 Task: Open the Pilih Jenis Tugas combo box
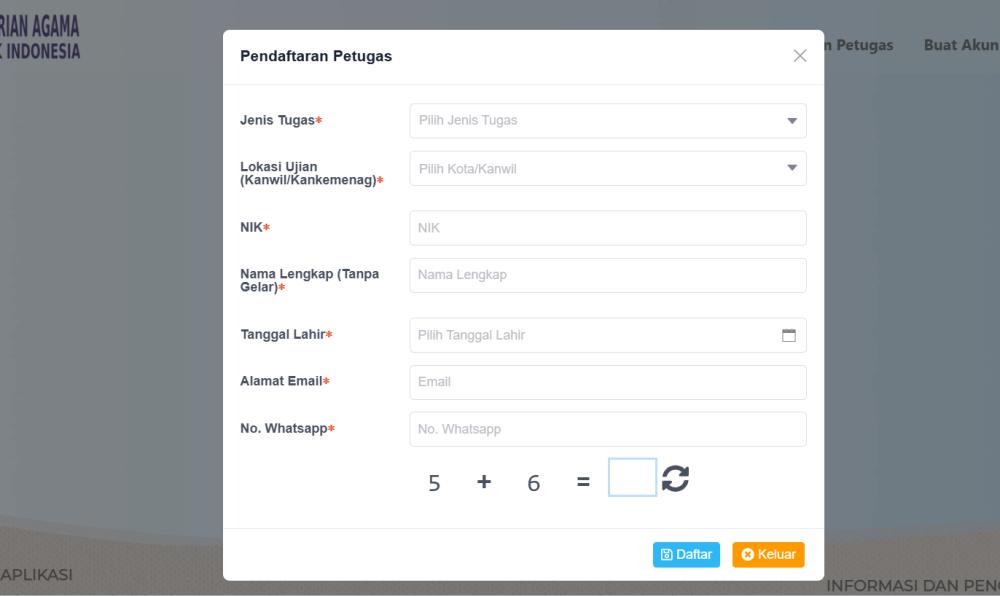tap(608, 120)
